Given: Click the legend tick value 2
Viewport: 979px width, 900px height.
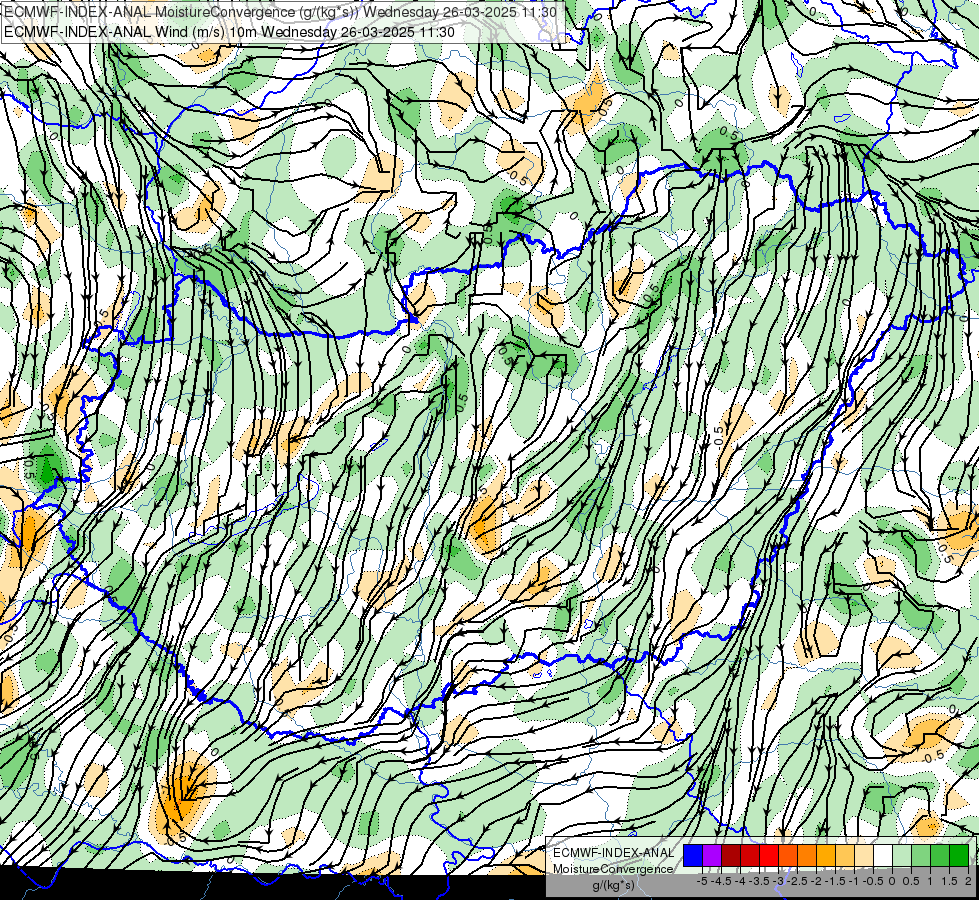Looking at the screenshot, I should (968, 881).
